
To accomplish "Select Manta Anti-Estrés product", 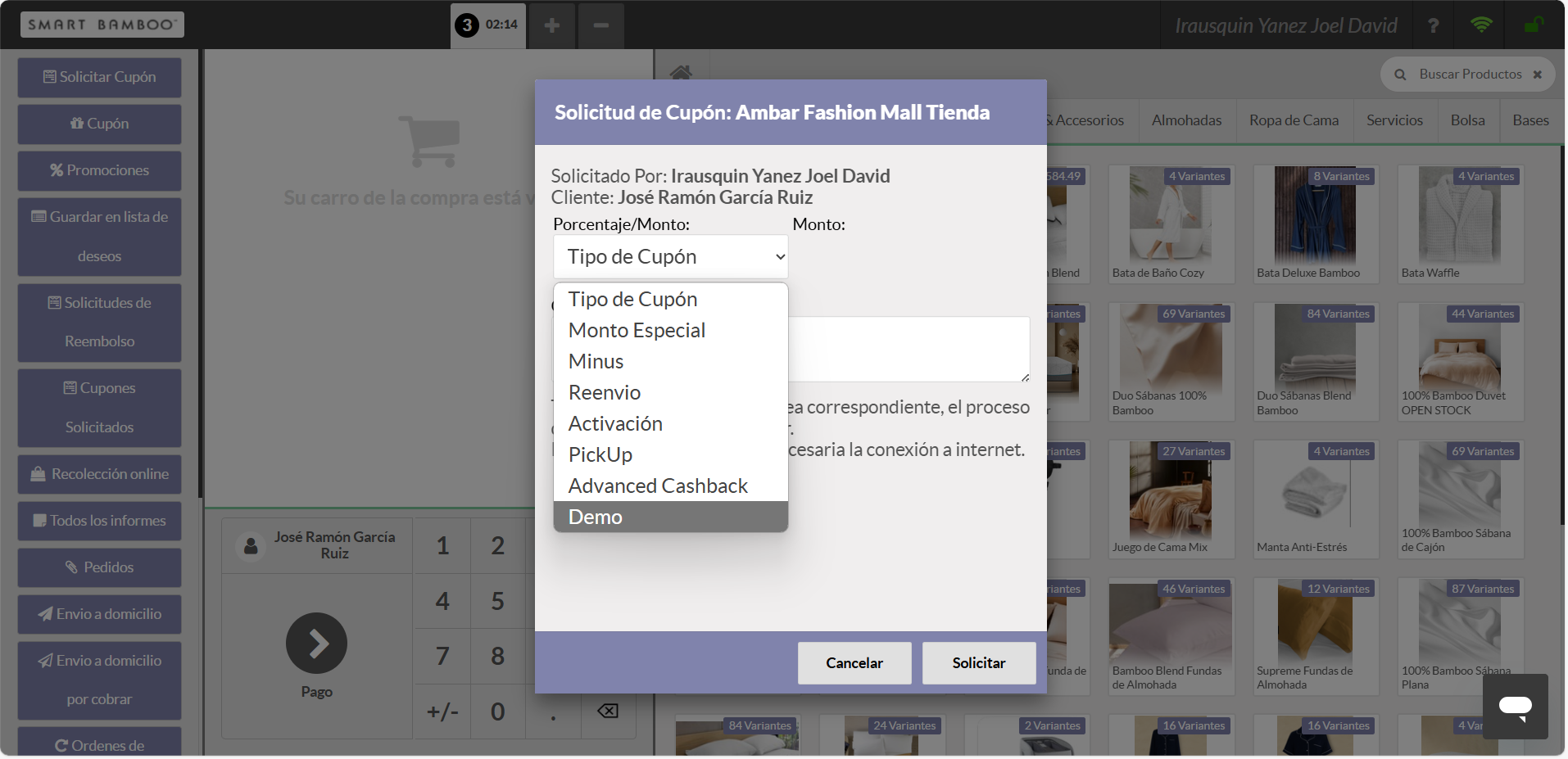I will [1316, 499].
